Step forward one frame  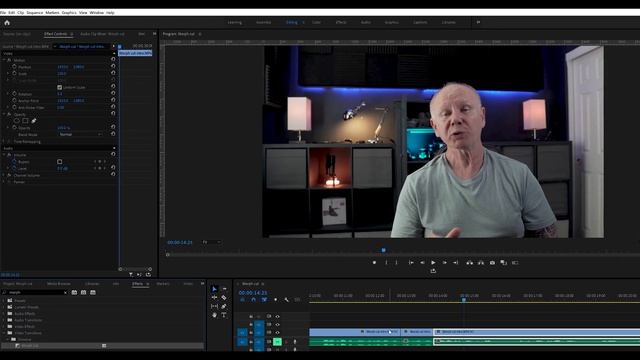point(444,263)
